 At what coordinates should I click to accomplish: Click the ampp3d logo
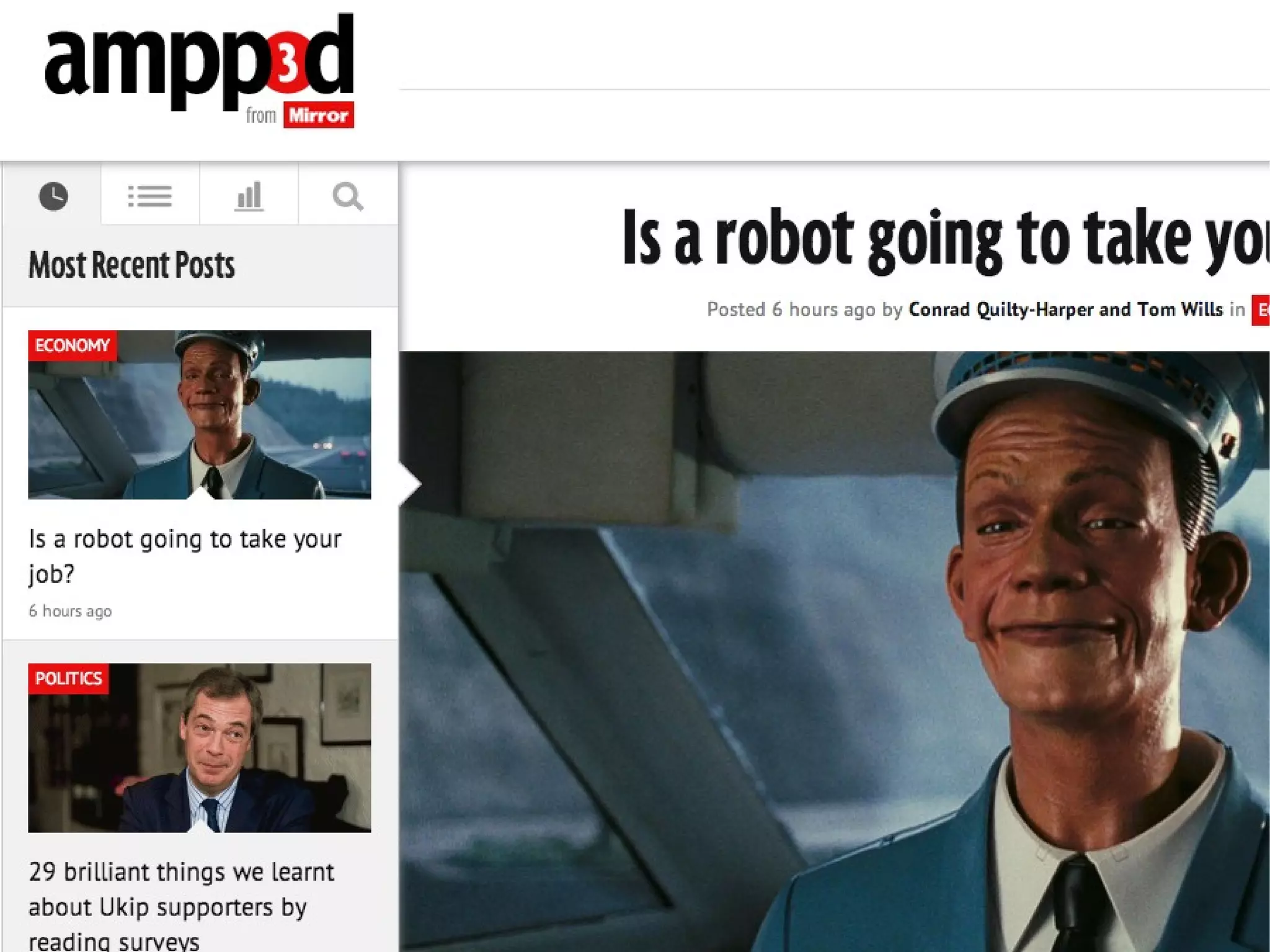[x=198, y=62]
